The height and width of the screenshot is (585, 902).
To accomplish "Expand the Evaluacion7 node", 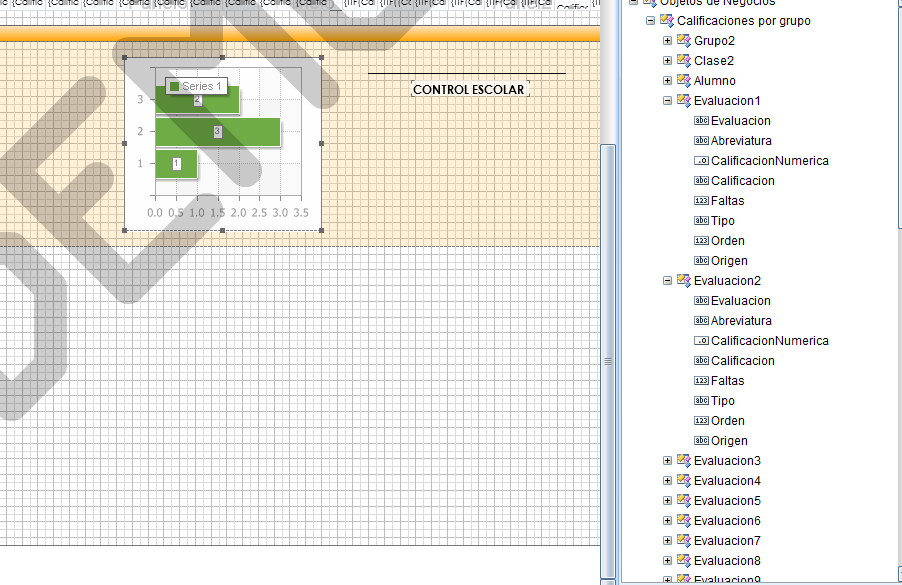I will [667, 541].
